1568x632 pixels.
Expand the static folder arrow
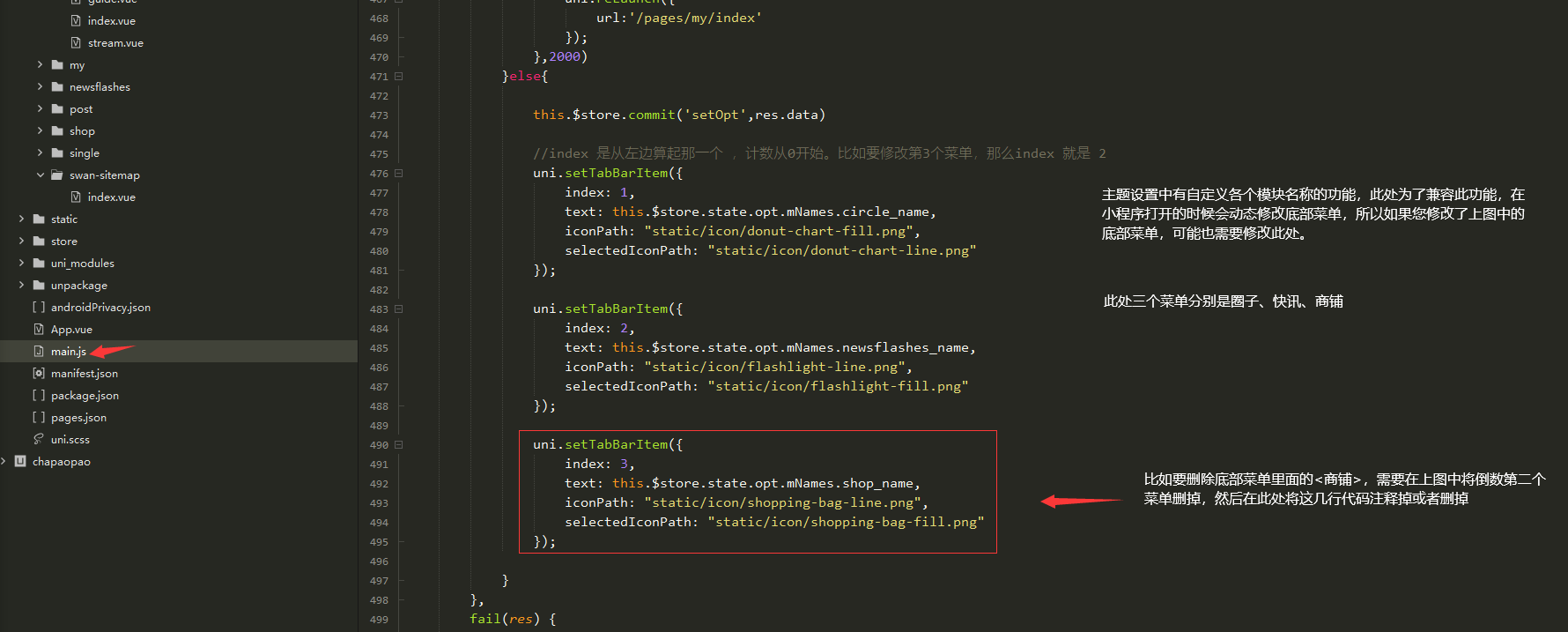click(21, 219)
